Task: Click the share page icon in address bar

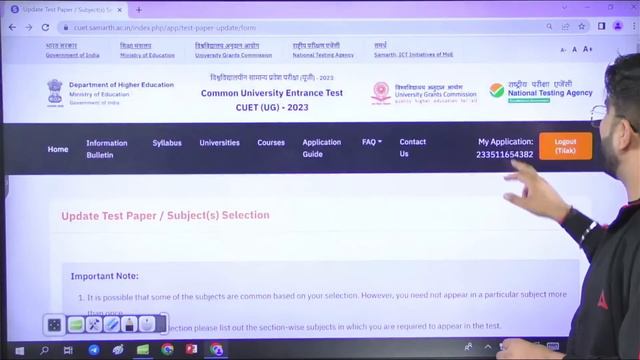Action: click(565, 27)
